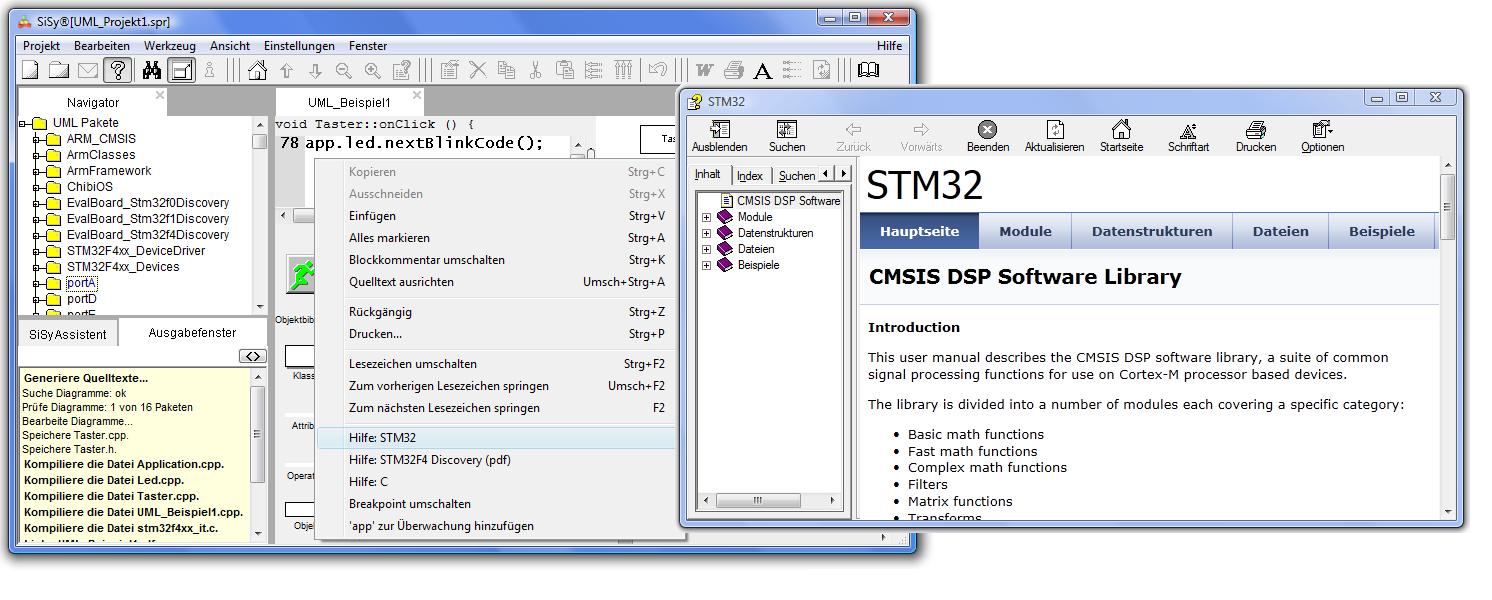Image resolution: width=1492 pixels, height=600 pixels.
Task: Expand the ARM_CMSIS package node
Action: pyautogui.click(x=38, y=140)
